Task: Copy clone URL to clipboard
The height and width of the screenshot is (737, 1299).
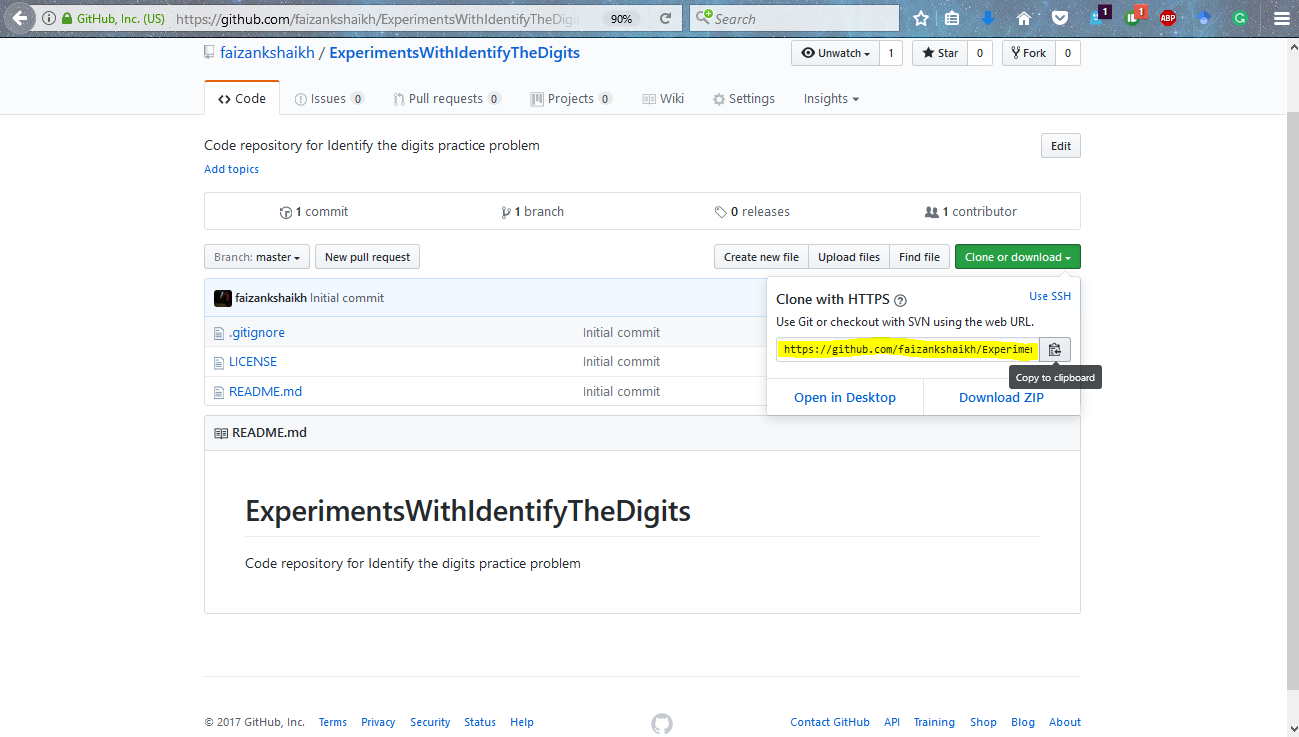Action: point(1055,349)
